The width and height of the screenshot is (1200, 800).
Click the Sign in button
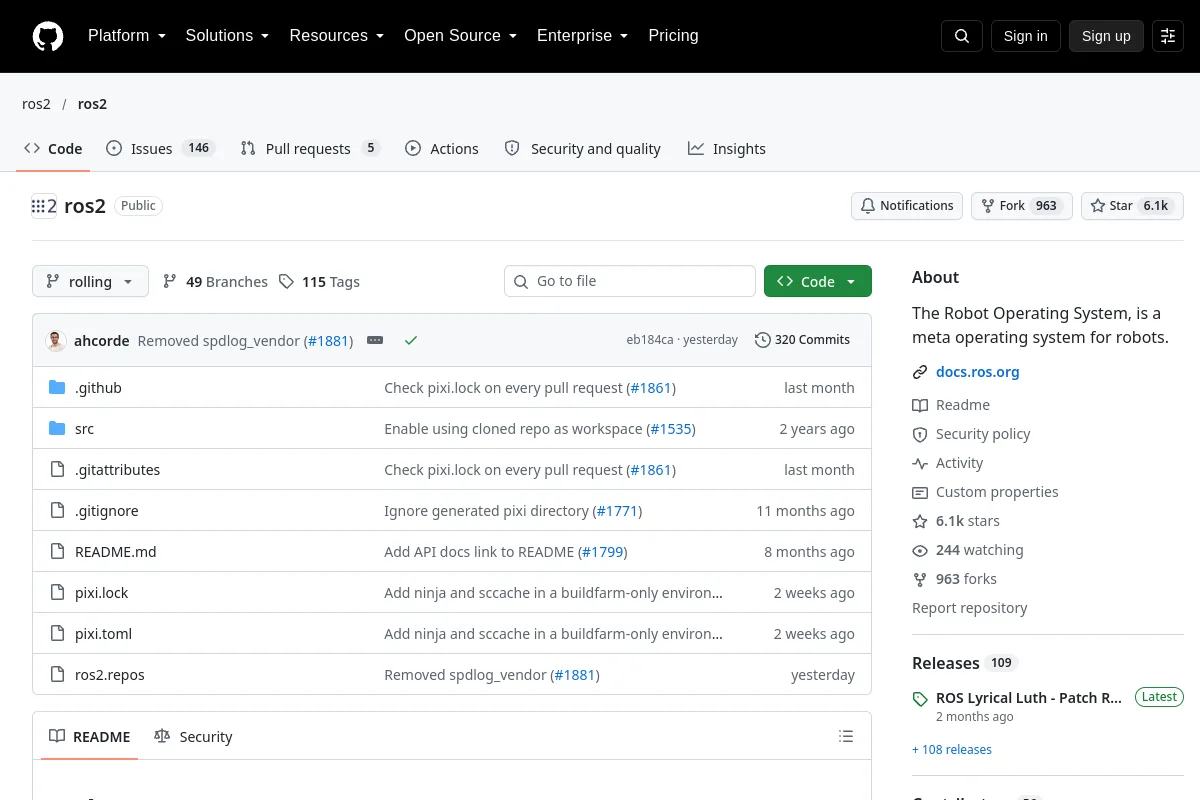(x=1025, y=36)
